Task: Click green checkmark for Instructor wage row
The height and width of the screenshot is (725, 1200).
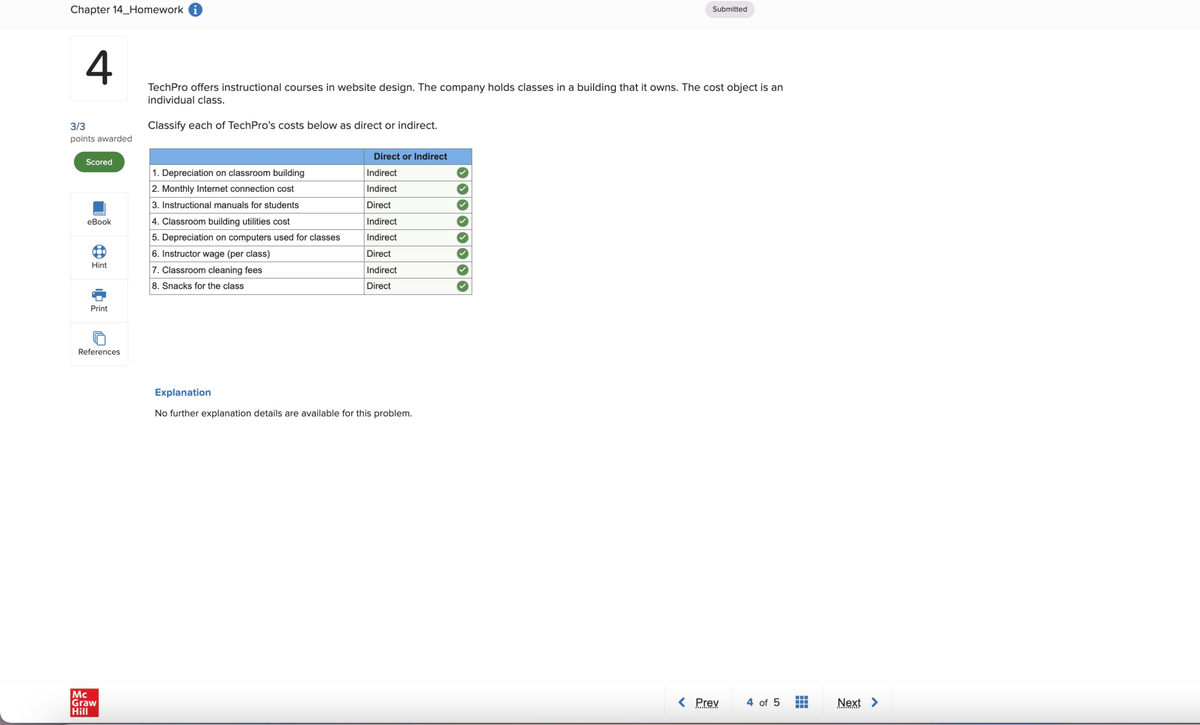Action: point(462,254)
